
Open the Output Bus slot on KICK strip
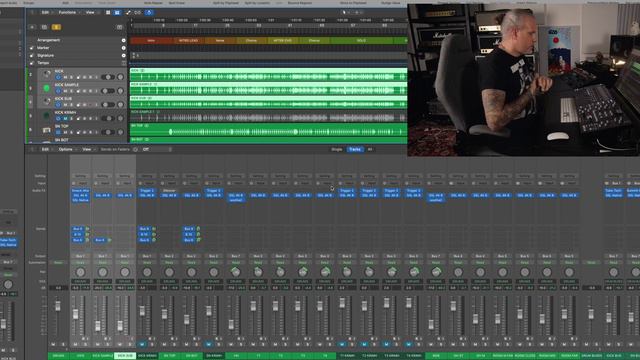80,256
